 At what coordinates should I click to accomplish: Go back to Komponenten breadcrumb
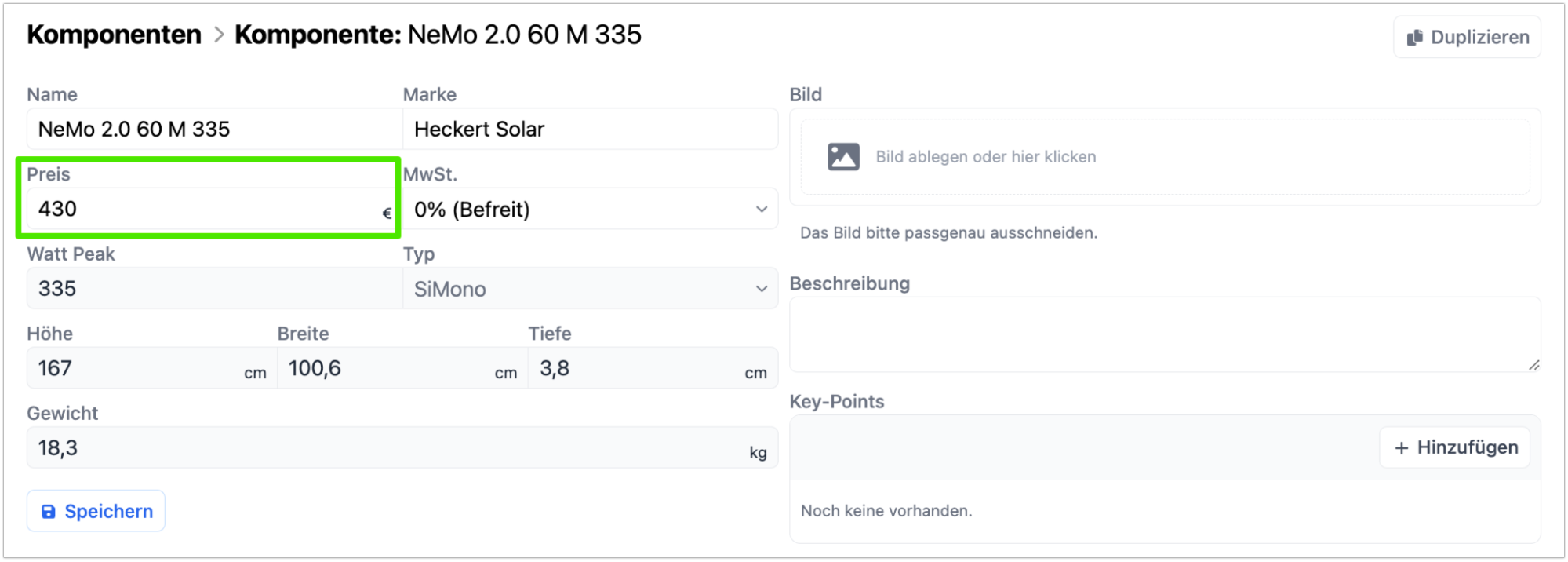tap(114, 35)
